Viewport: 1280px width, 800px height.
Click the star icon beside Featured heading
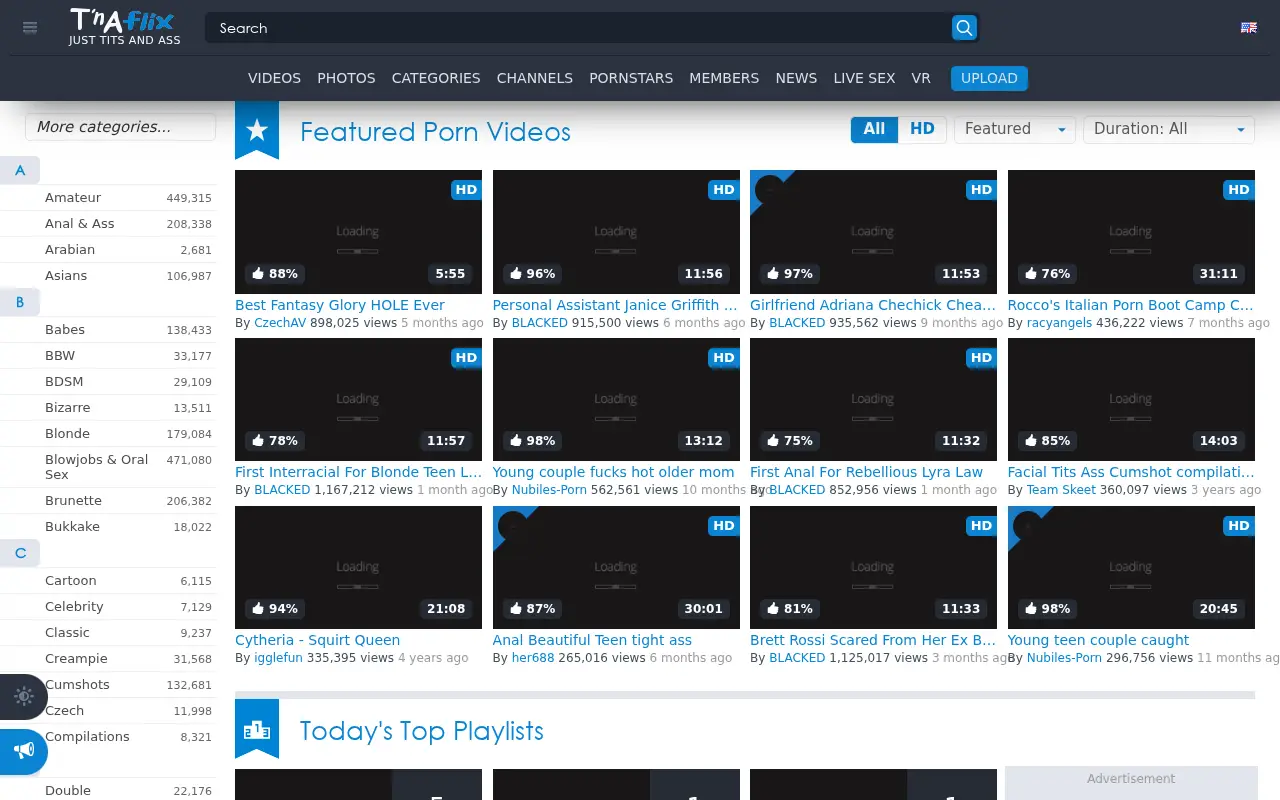coord(257,130)
